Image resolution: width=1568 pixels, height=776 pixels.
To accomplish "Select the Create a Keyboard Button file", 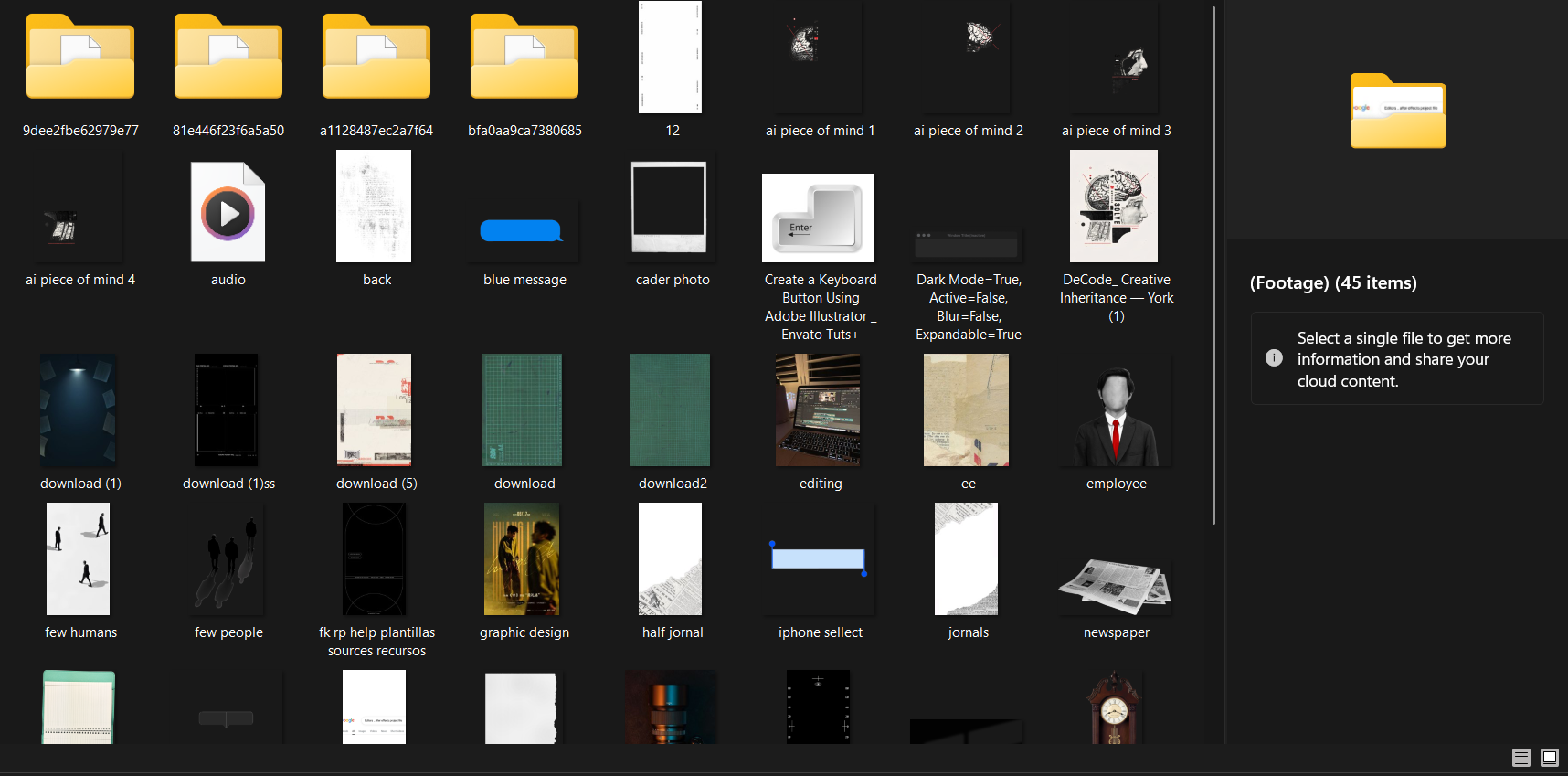I will [x=819, y=218].
